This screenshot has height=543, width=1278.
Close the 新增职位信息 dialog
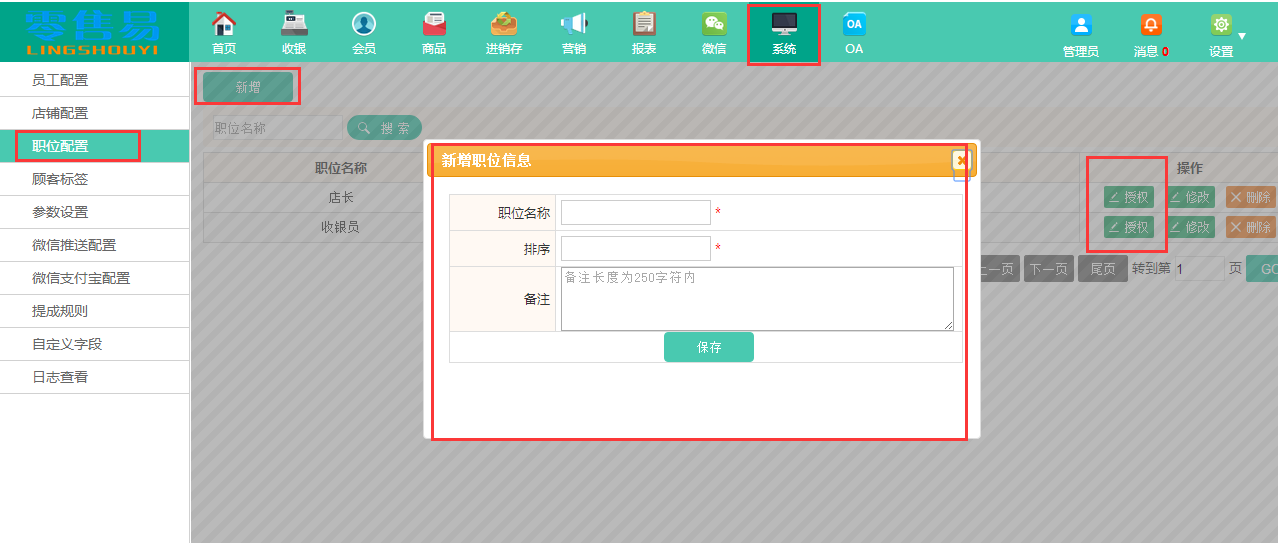[961, 160]
